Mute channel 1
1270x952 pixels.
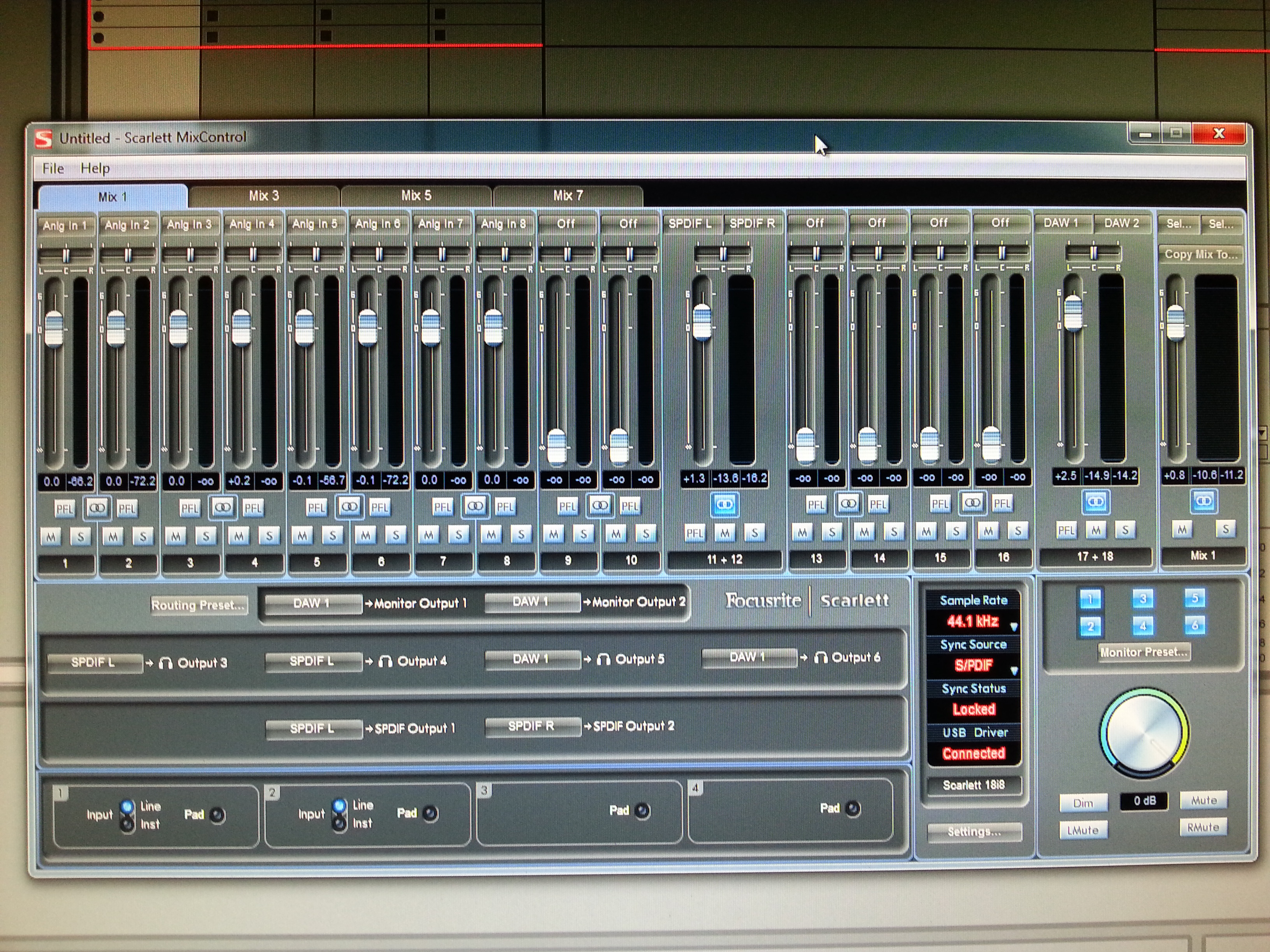pyautogui.click(x=51, y=537)
